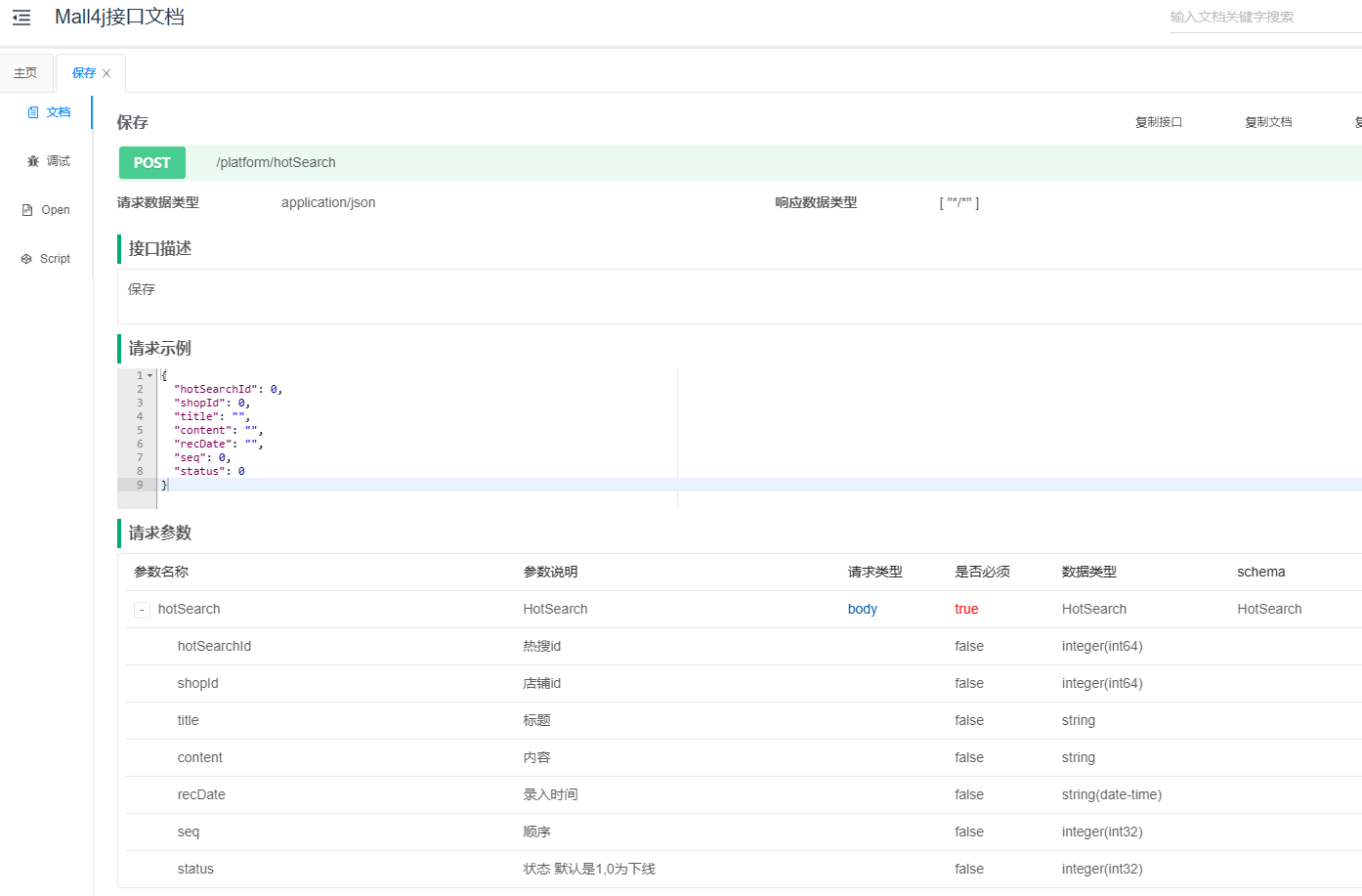Screen dimensions: 1362x896
Task: Open the 调试 debug menu item
Action: tap(58, 161)
